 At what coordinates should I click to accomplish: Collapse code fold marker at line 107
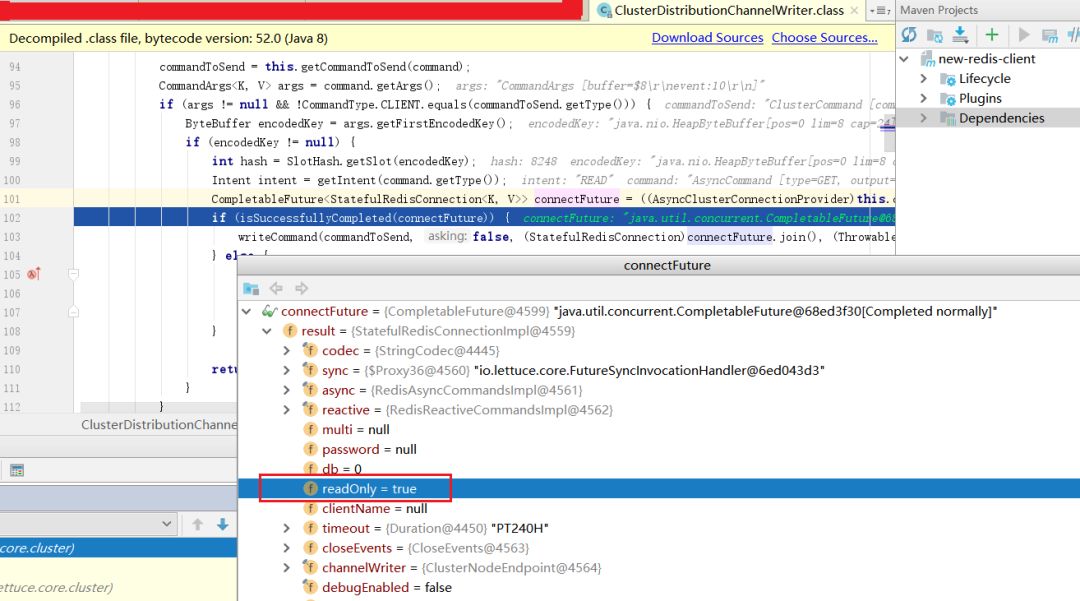[x=74, y=312]
